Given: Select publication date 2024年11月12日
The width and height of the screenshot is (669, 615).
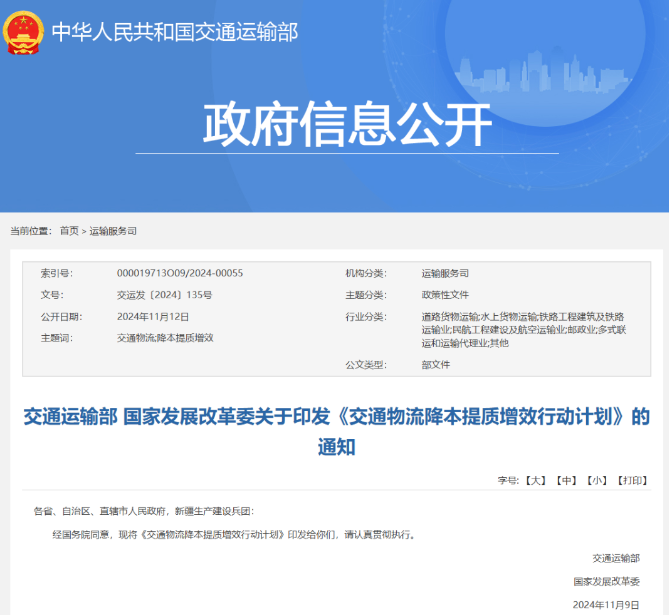Looking at the screenshot, I should click(x=153, y=317).
